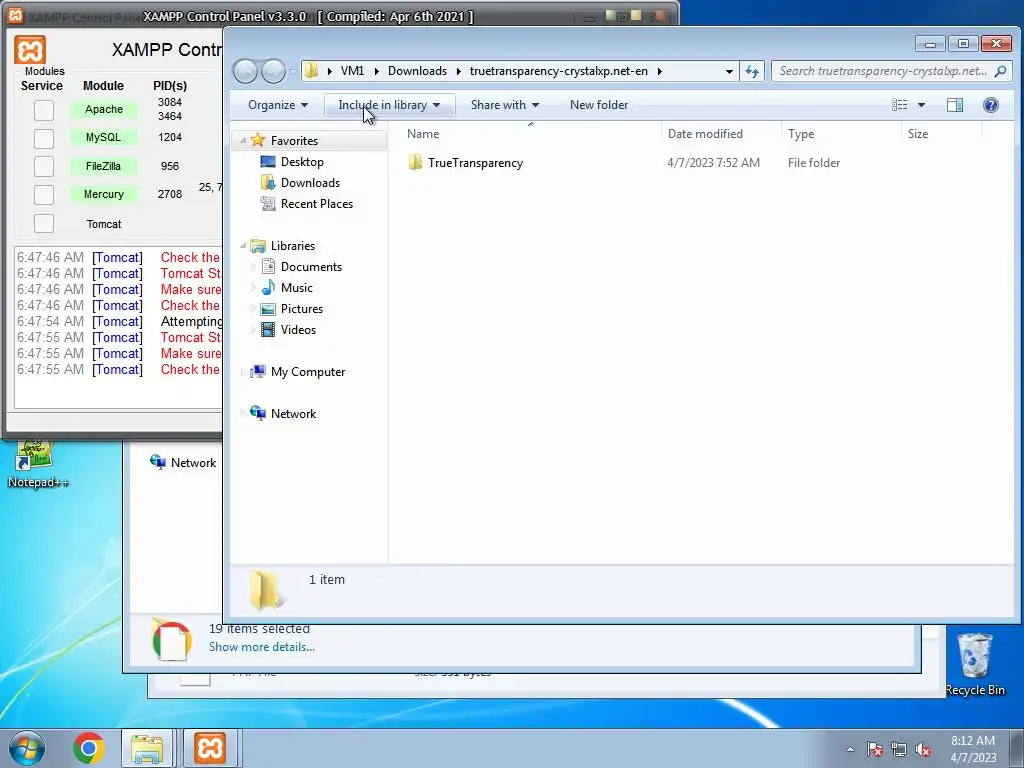
Task: Select Libraries in navigation pane
Action: pos(293,246)
